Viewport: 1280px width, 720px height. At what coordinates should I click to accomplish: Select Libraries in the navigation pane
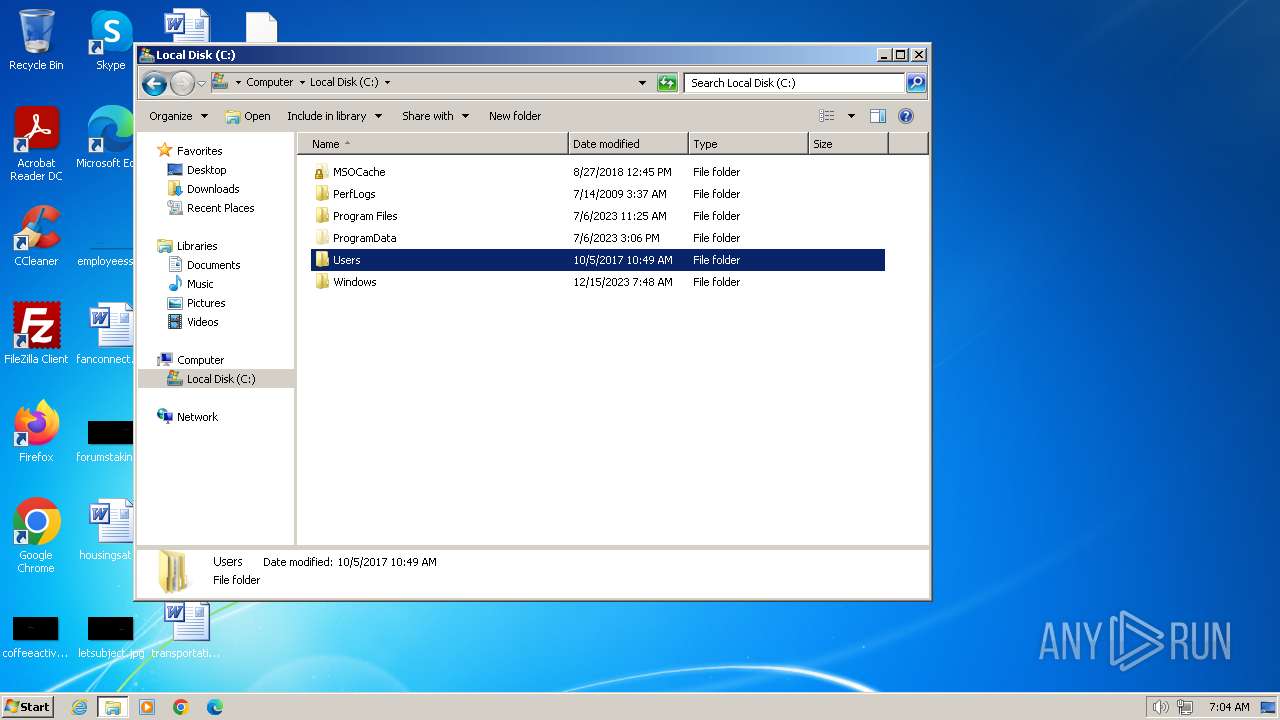click(197, 246)
